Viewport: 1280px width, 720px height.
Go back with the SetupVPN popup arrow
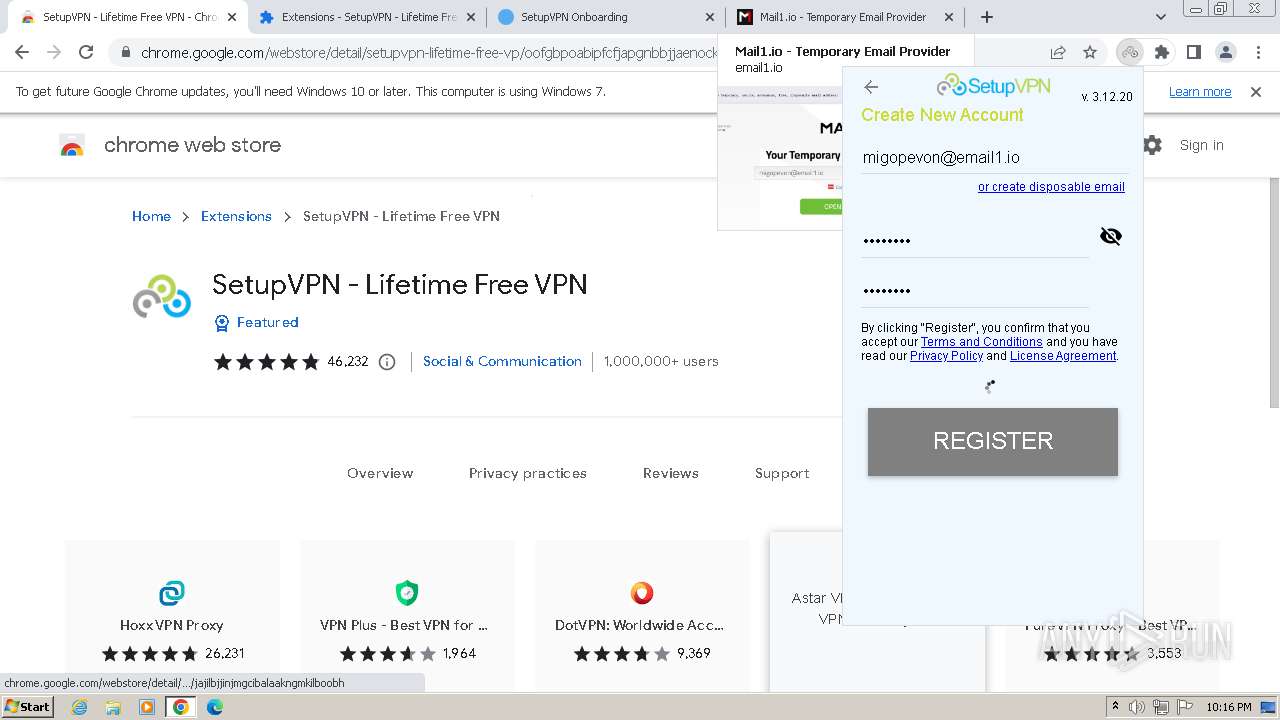871,87
